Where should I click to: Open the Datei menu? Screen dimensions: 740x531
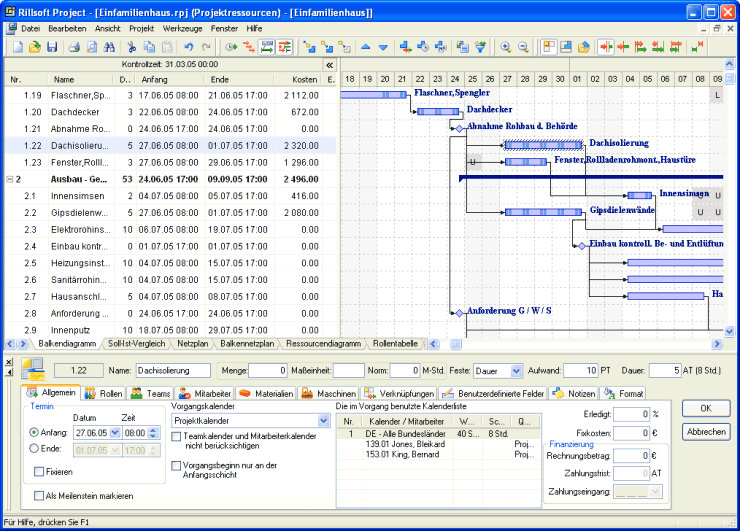(31, 28)
